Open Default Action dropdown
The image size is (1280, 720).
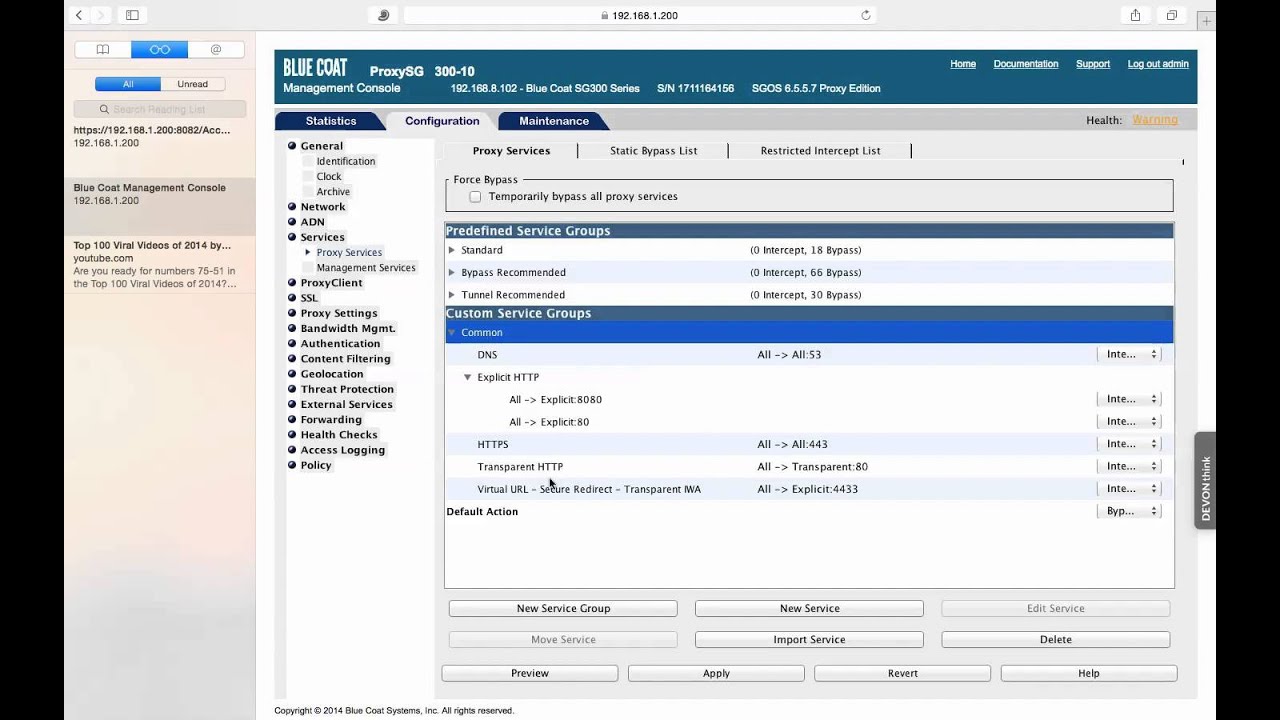(x=1129, y=511)
